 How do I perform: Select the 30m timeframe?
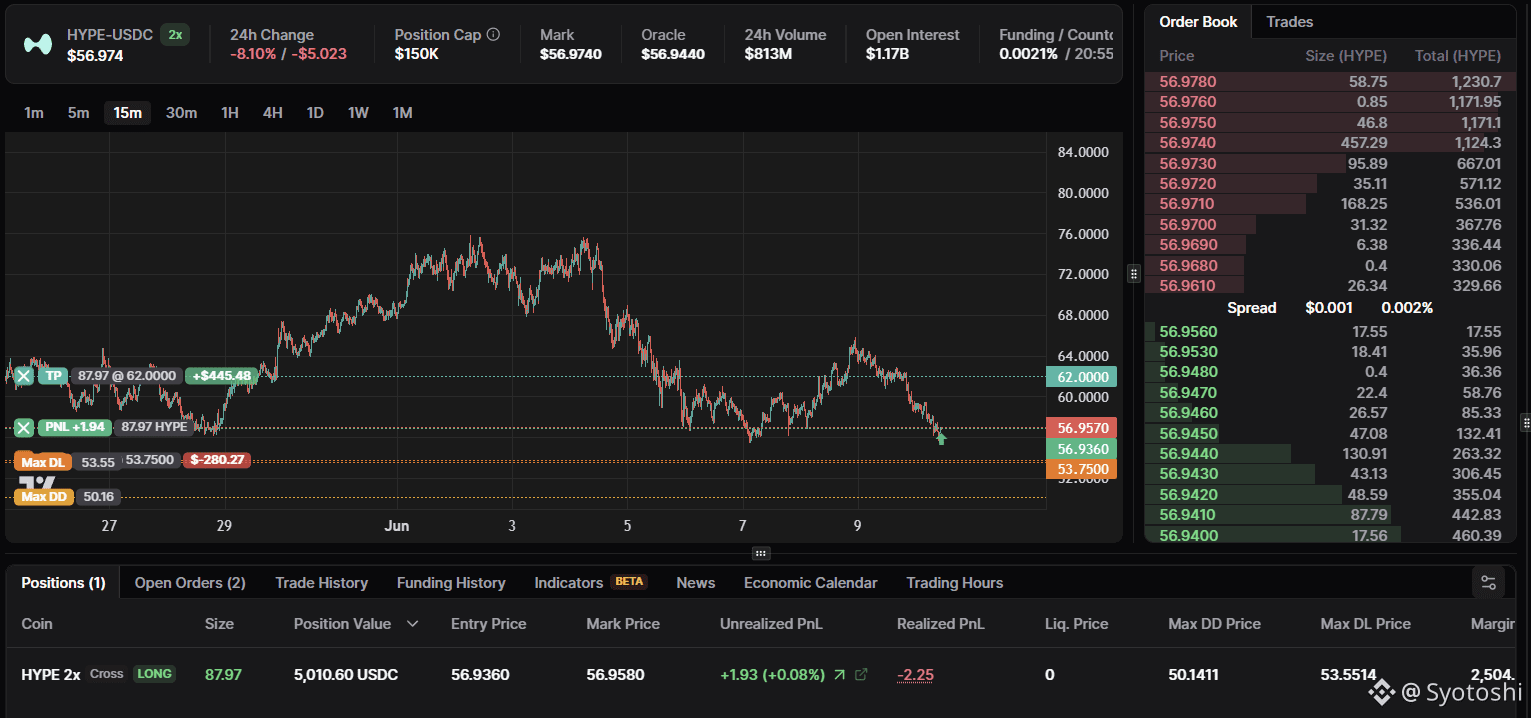181,112
